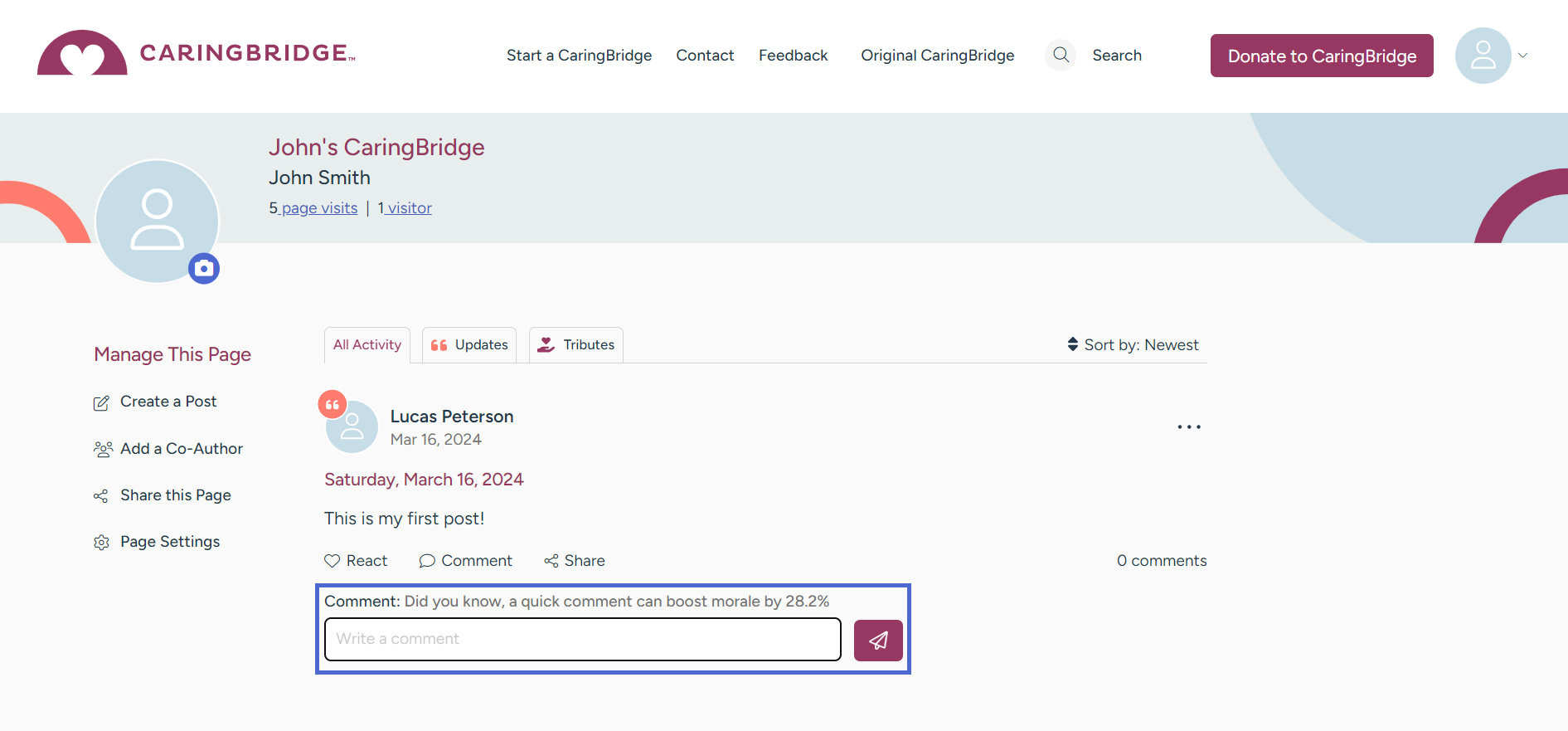The image size is (1568, 731).
Task: Click the Add a Co-Author people icon
Action: click(x=103, y=448)
